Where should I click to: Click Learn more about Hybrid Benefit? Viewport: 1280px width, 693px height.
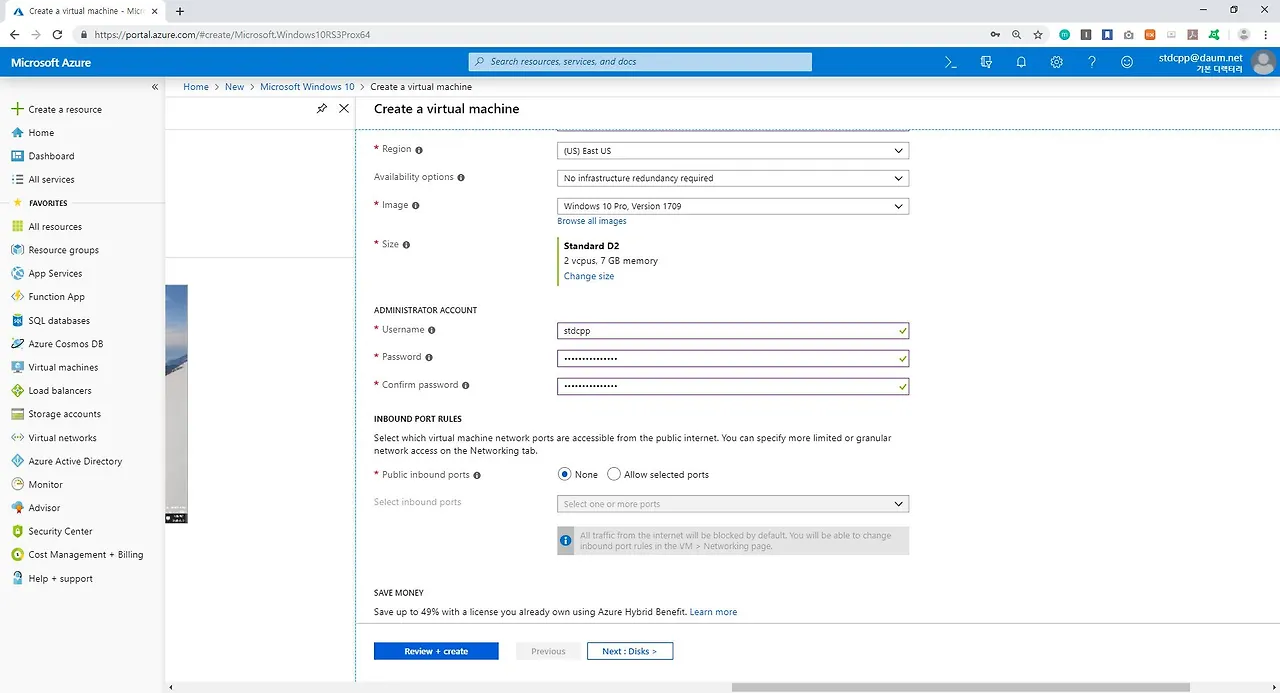click(x=713, y=612)
